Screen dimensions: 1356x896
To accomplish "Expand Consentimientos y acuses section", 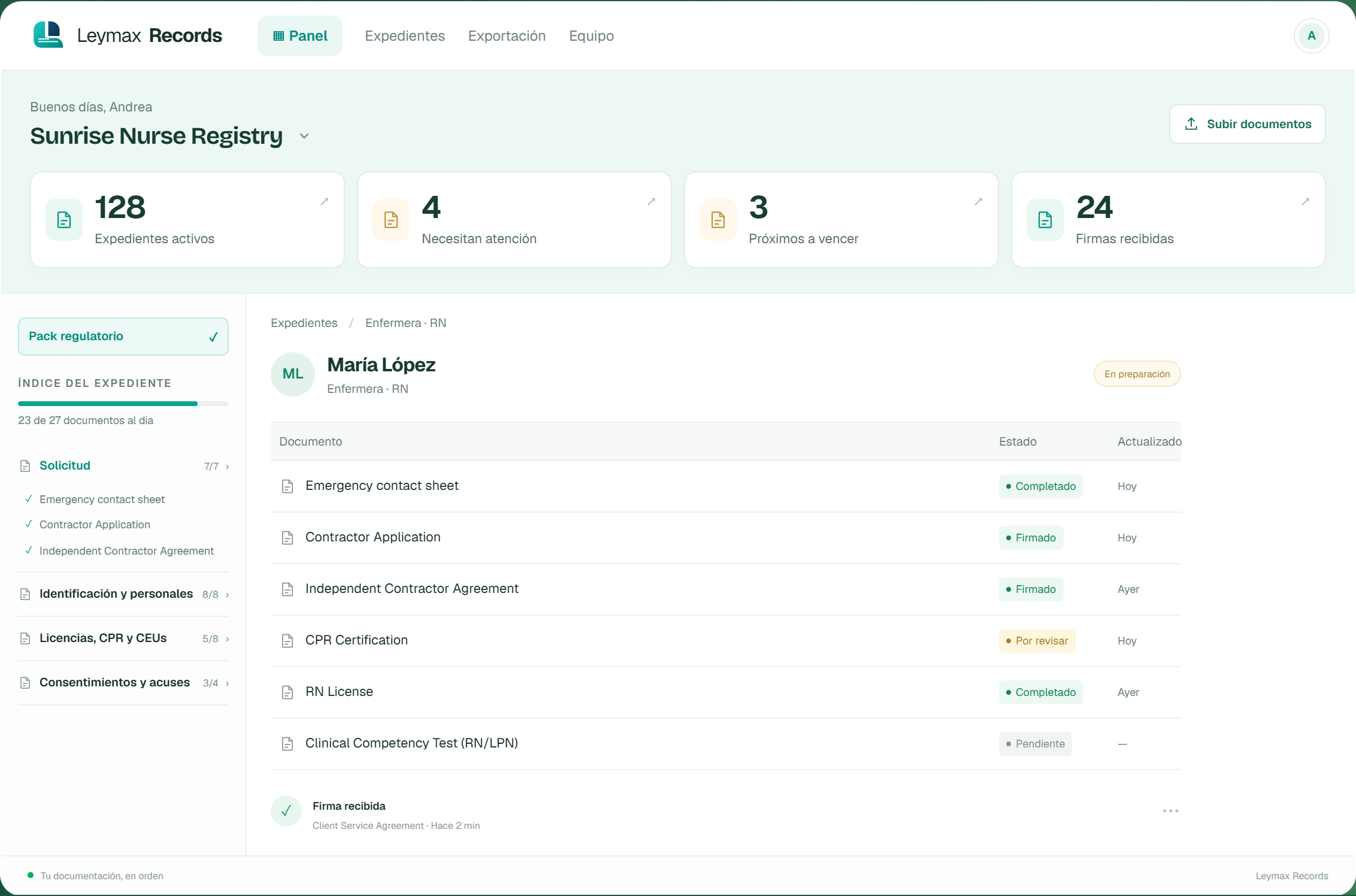I will [x=123, y=683].
